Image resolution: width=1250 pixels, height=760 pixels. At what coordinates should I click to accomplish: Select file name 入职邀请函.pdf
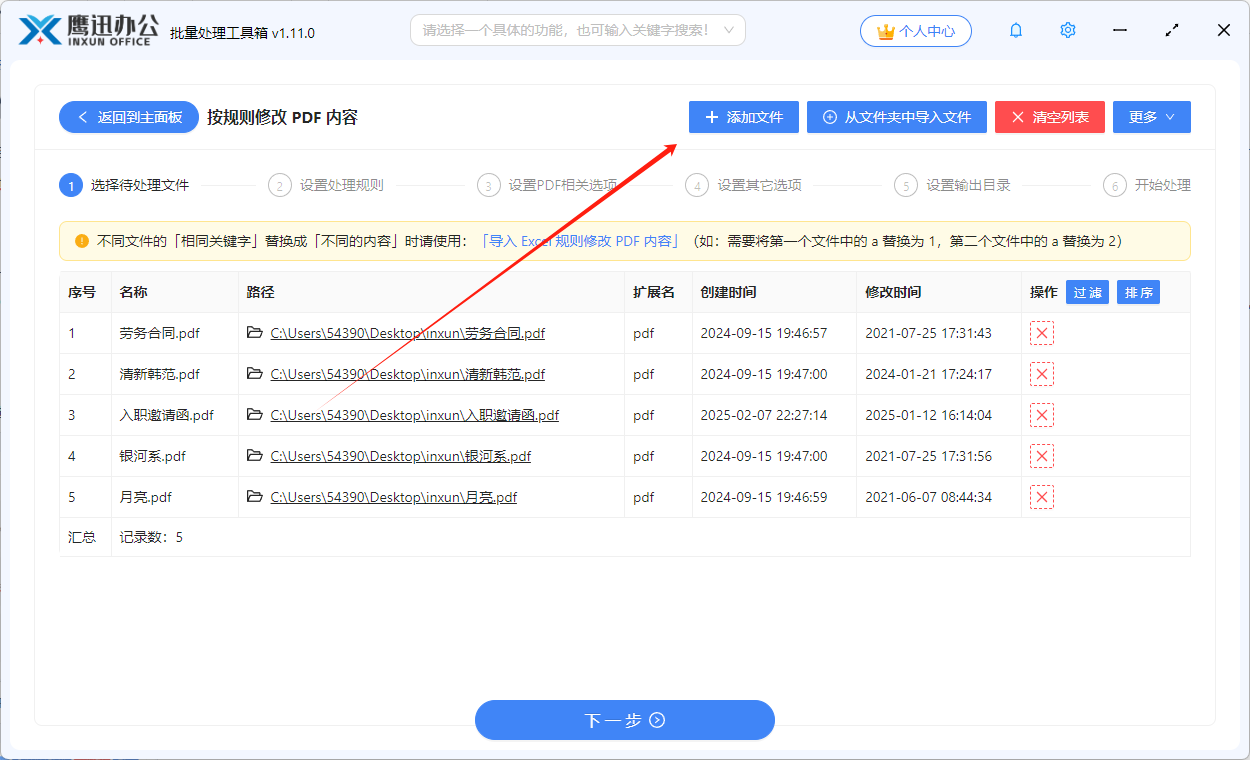[166, 415]
